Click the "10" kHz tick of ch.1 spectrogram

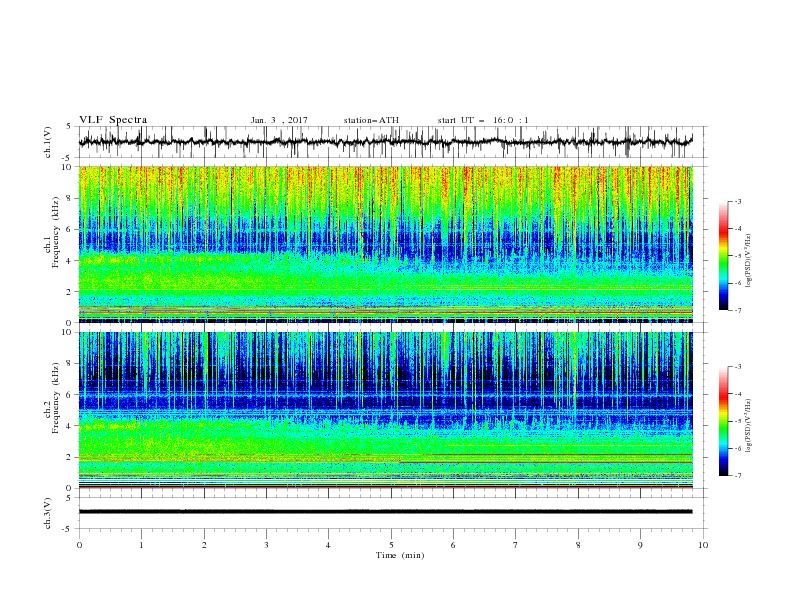click(x=67, y=167)
